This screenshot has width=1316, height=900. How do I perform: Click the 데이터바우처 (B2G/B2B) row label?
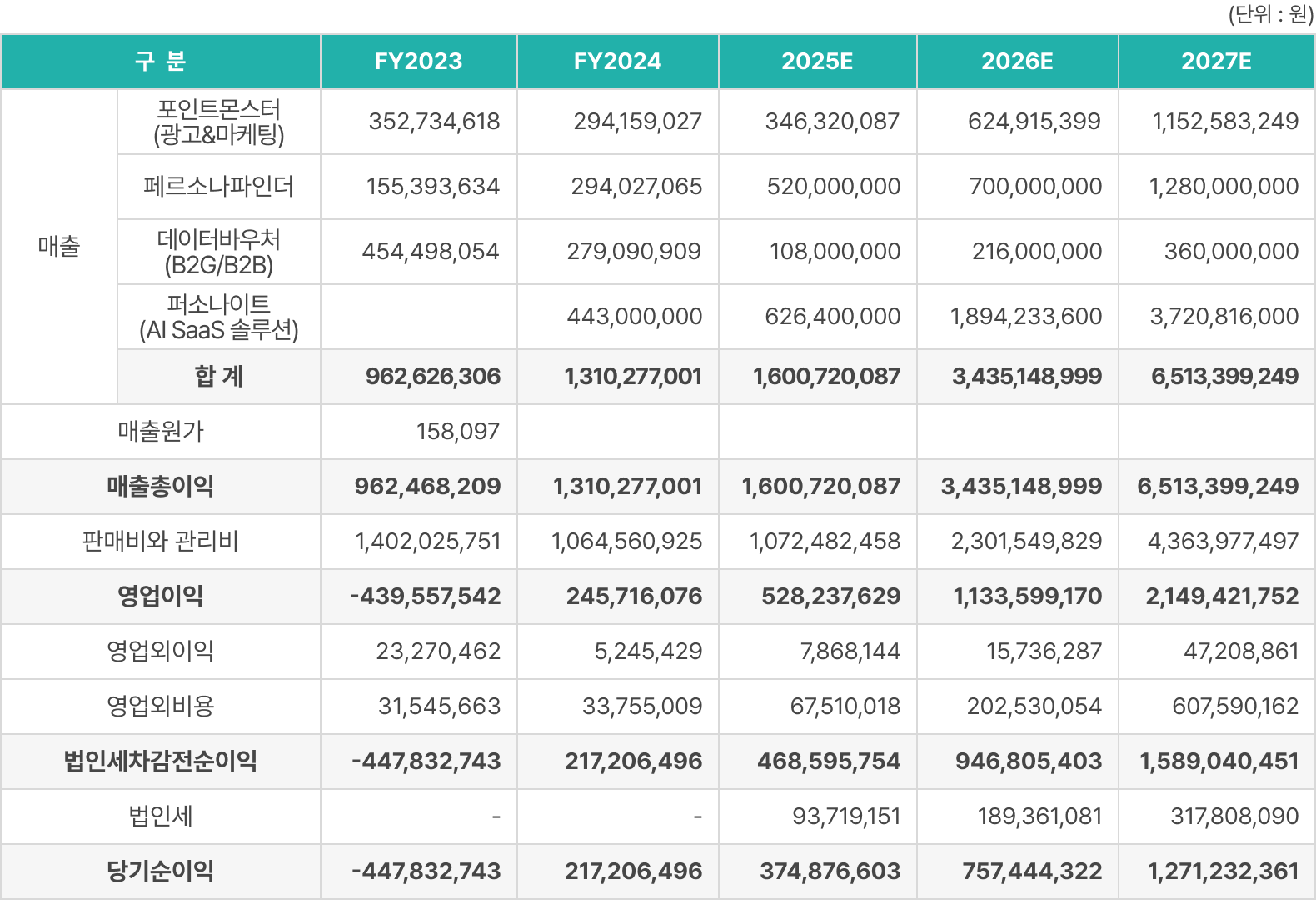pyautogui.click(x=219, y=252)
